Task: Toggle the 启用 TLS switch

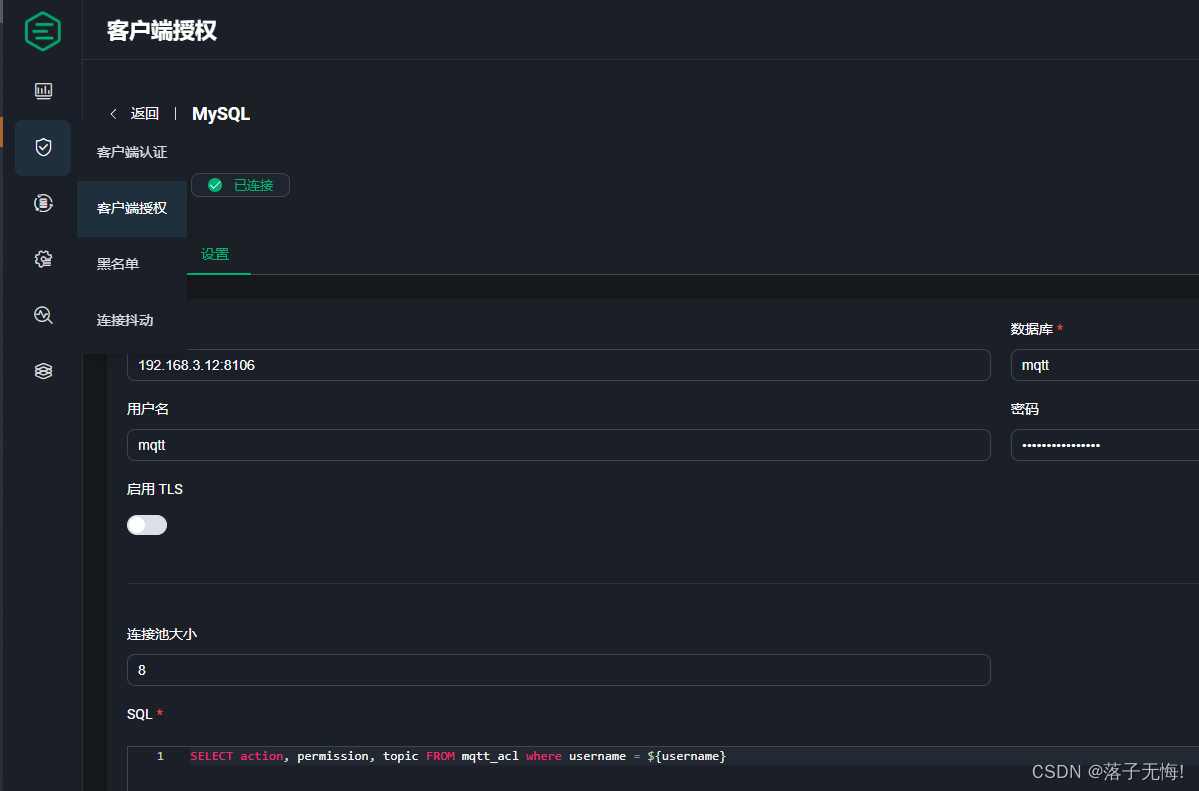Action: (147, 525)
